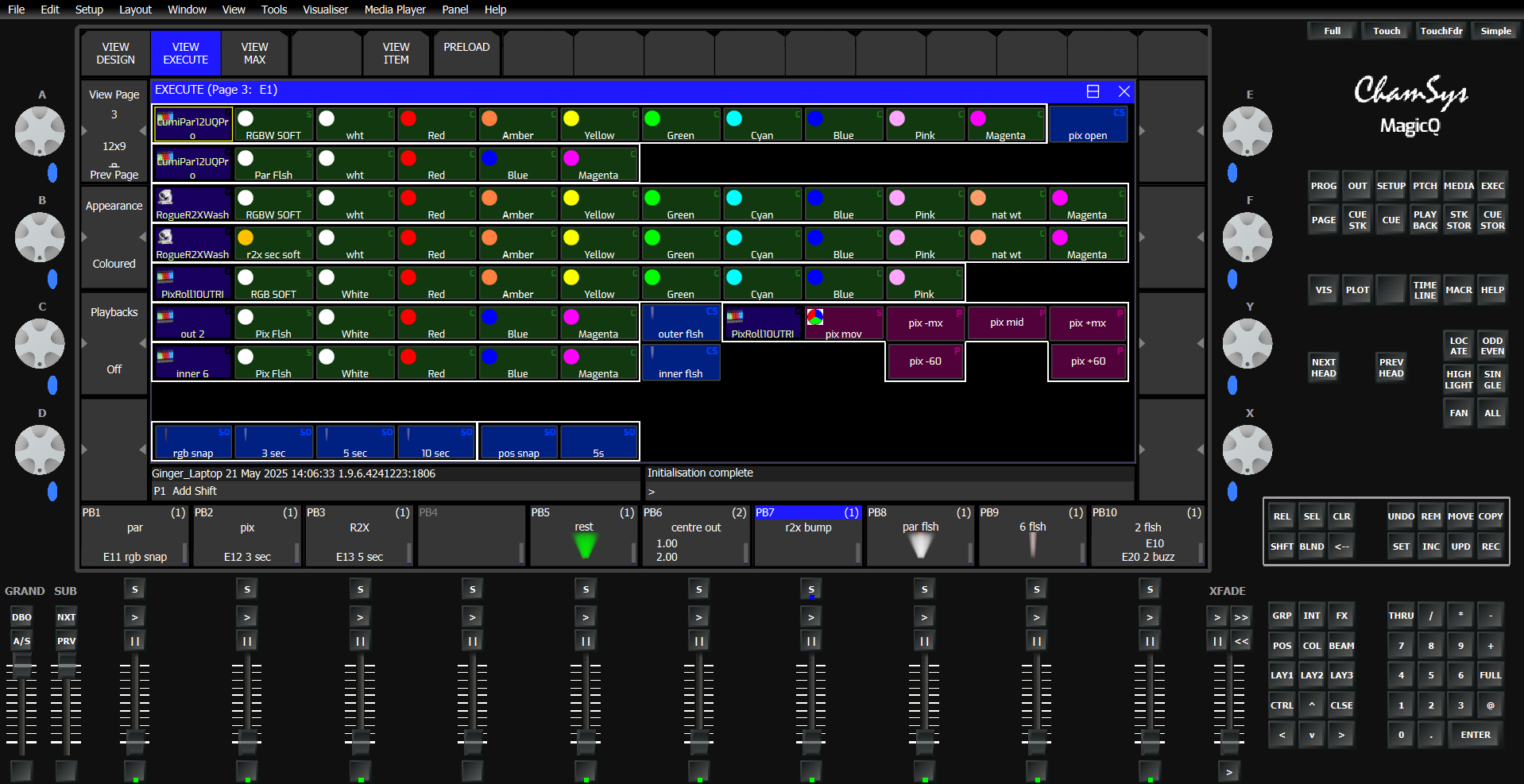Open the Media Player menu
Screen dimensions: 1524x784
click(395, 10)
